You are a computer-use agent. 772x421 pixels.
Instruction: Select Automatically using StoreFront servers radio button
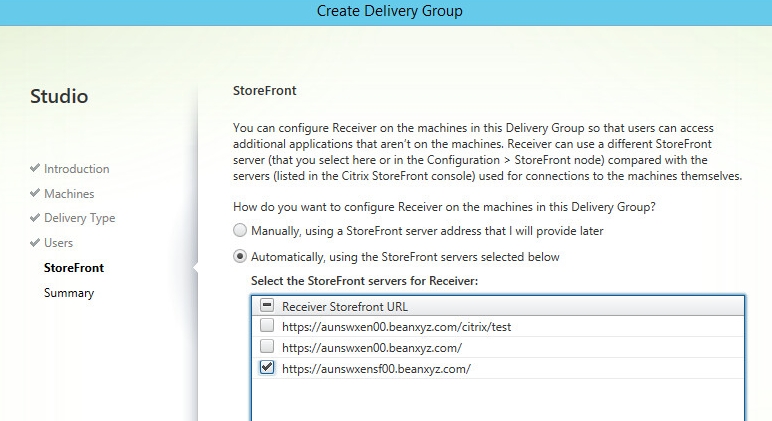(240, 256)
